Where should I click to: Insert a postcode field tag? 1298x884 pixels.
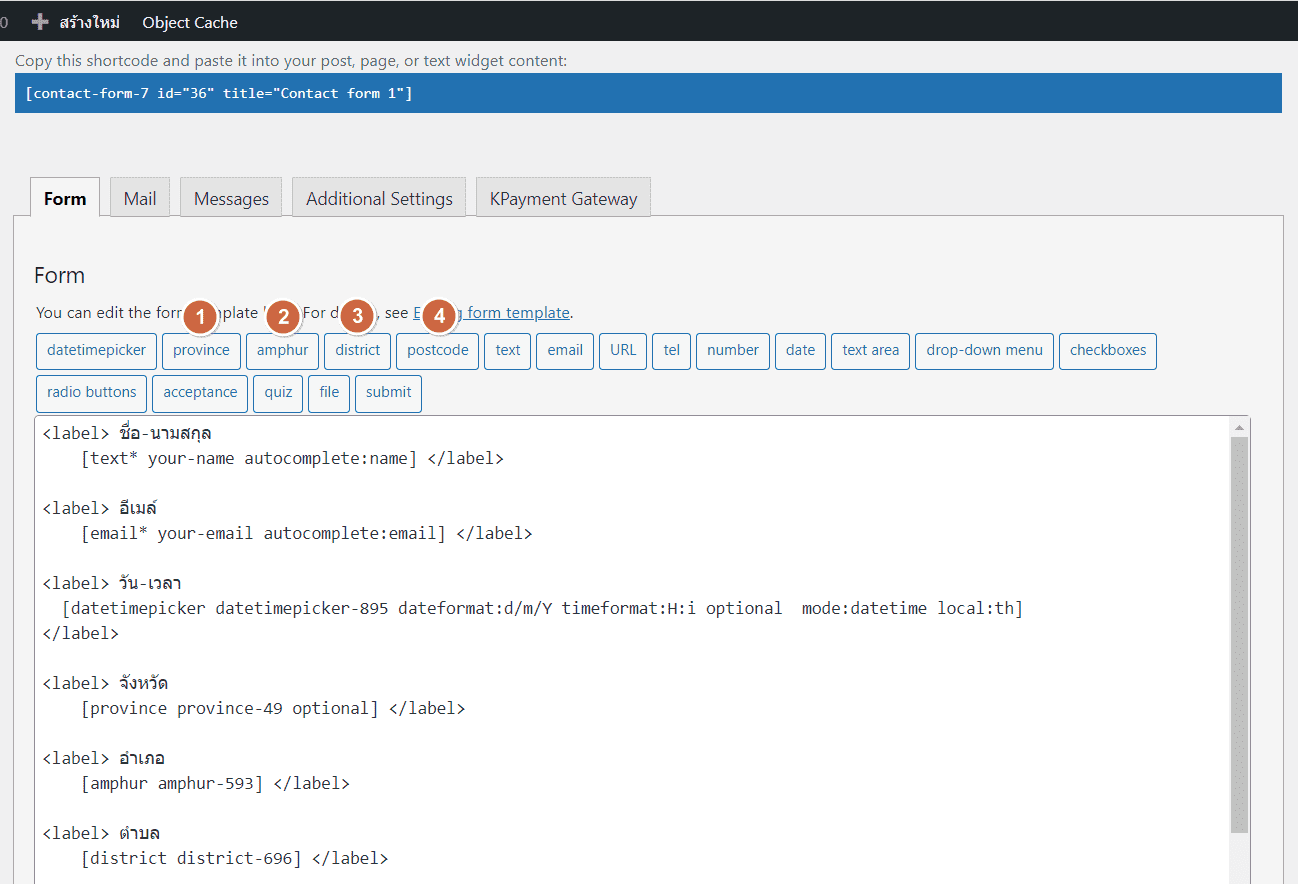(x=437, y=351)
